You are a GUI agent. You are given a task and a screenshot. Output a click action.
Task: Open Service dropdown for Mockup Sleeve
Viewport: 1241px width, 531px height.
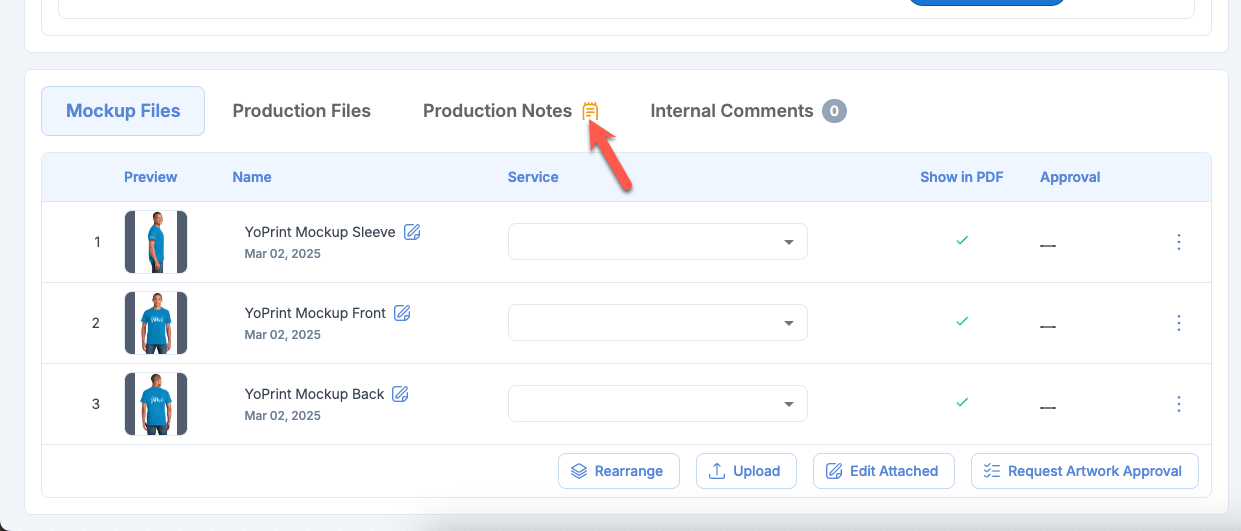click(657, 242)
